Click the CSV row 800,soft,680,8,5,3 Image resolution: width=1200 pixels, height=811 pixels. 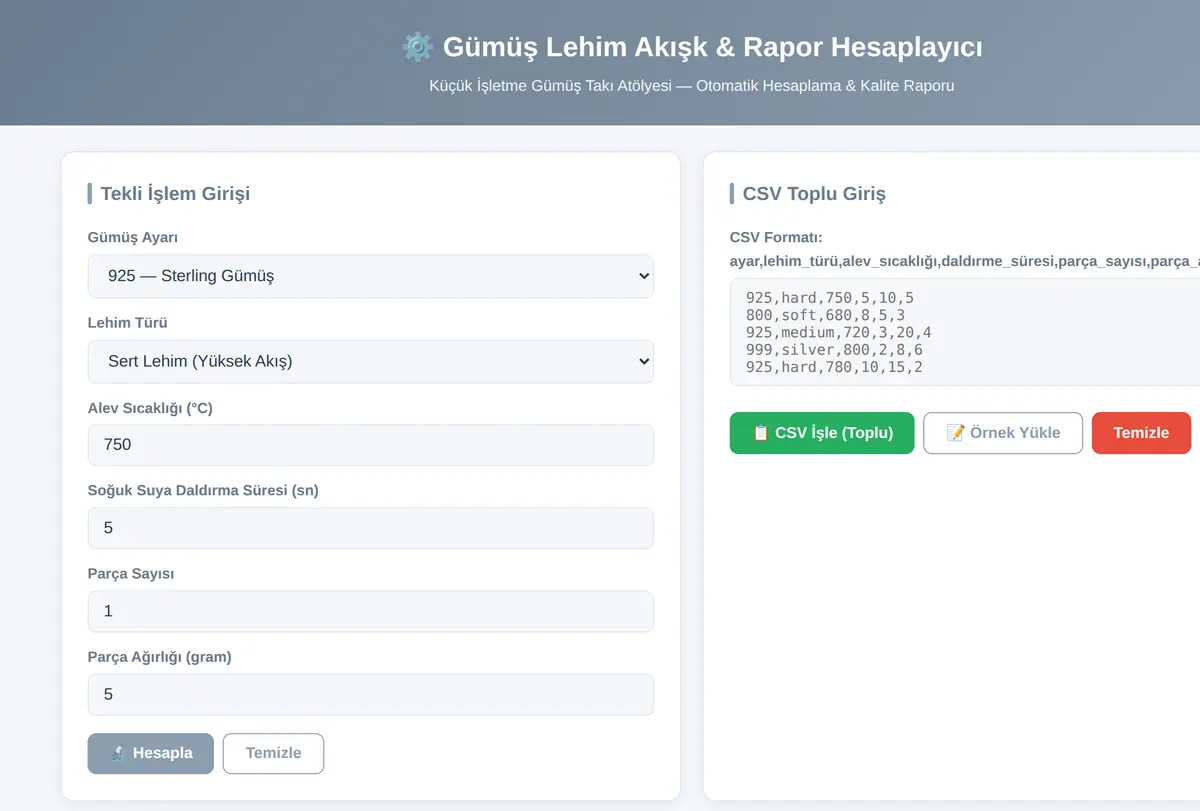[x=826, y=315]
